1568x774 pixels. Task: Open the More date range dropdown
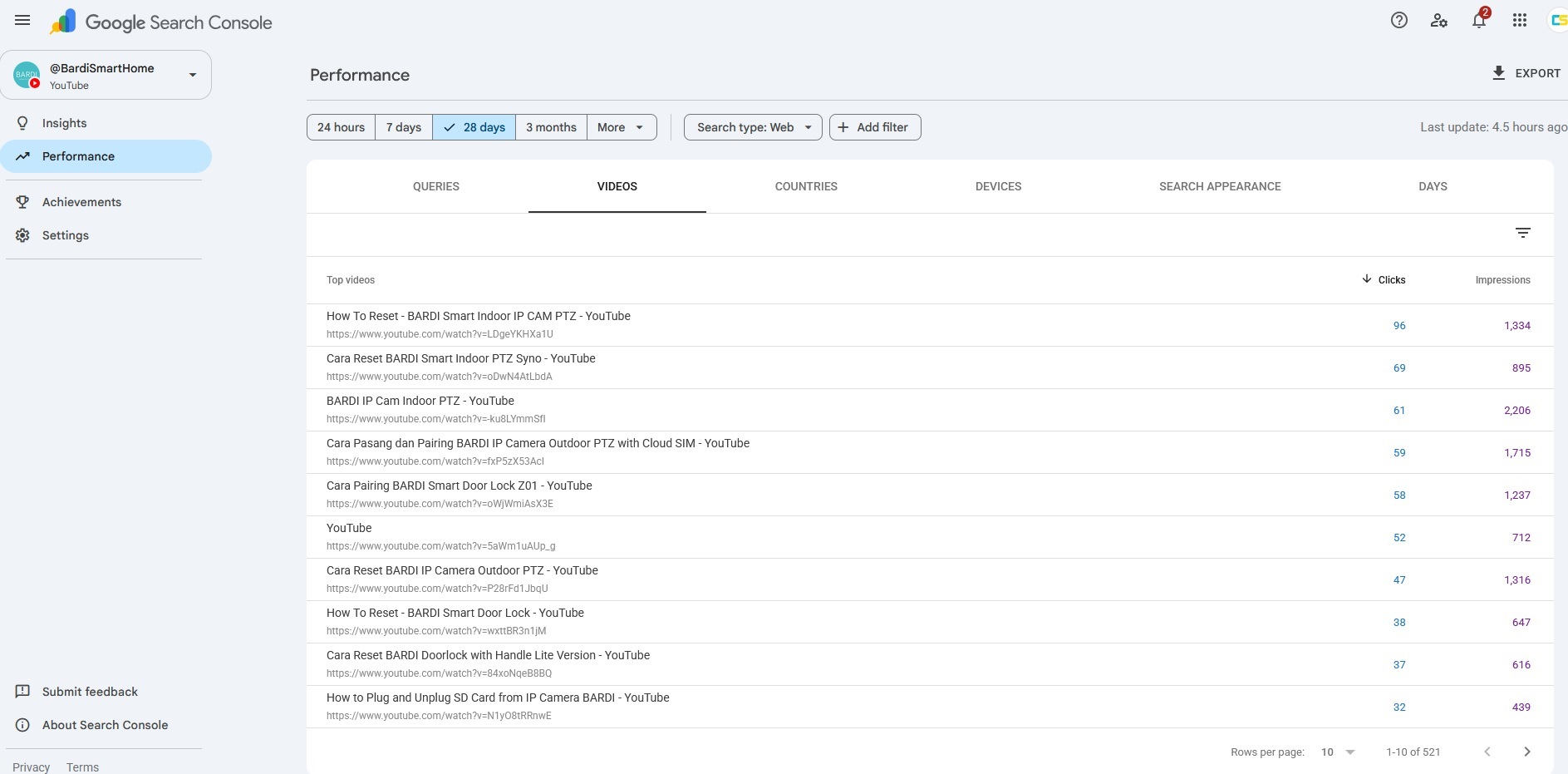[622, 127]
